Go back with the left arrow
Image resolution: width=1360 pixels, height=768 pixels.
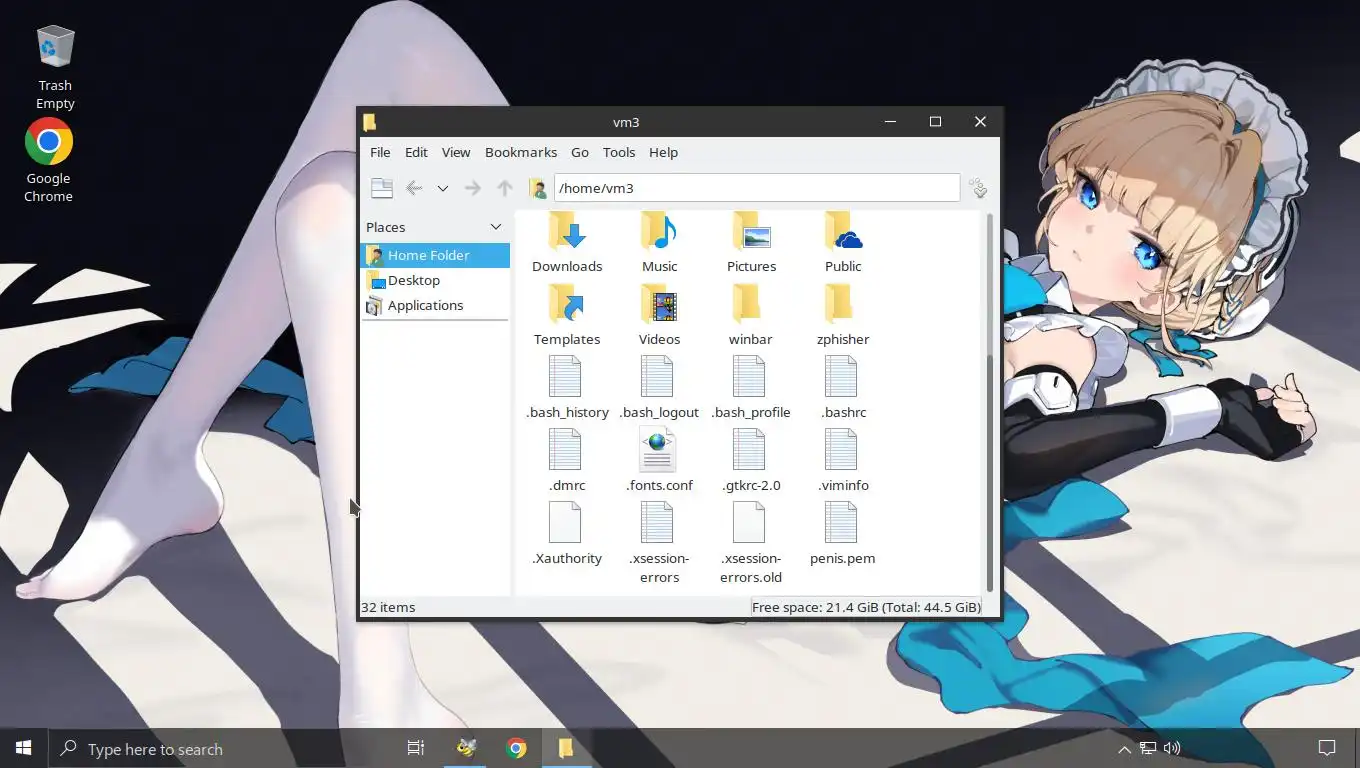coord(414,188)
